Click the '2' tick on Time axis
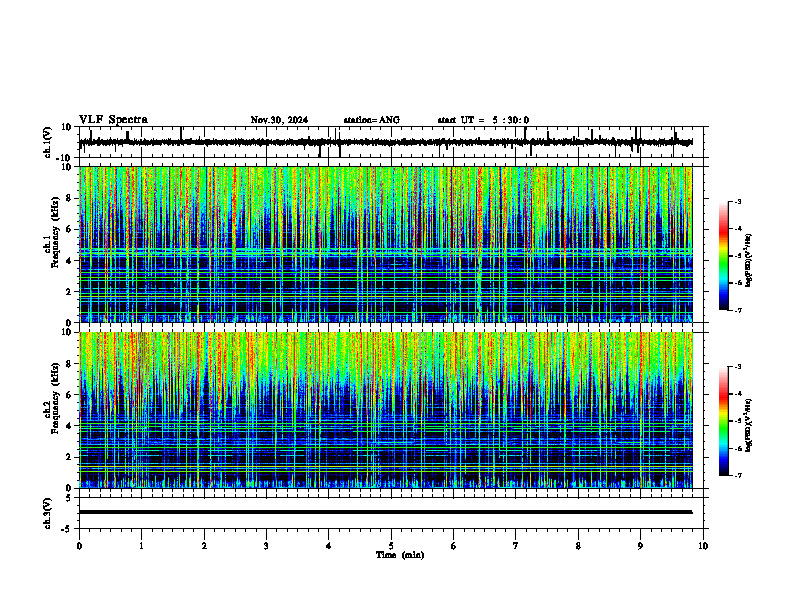792x612 pixels. click(204, 546)
